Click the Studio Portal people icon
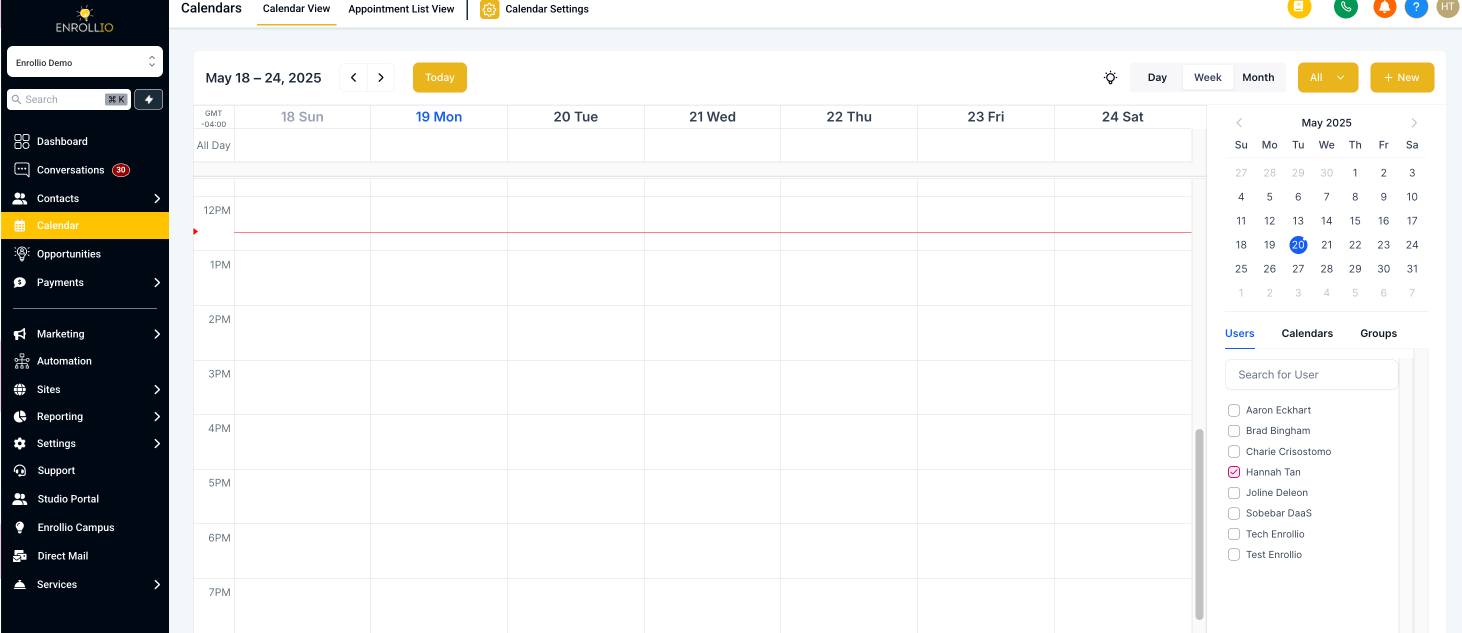The image size is (1462, 633). coord(21,499)
